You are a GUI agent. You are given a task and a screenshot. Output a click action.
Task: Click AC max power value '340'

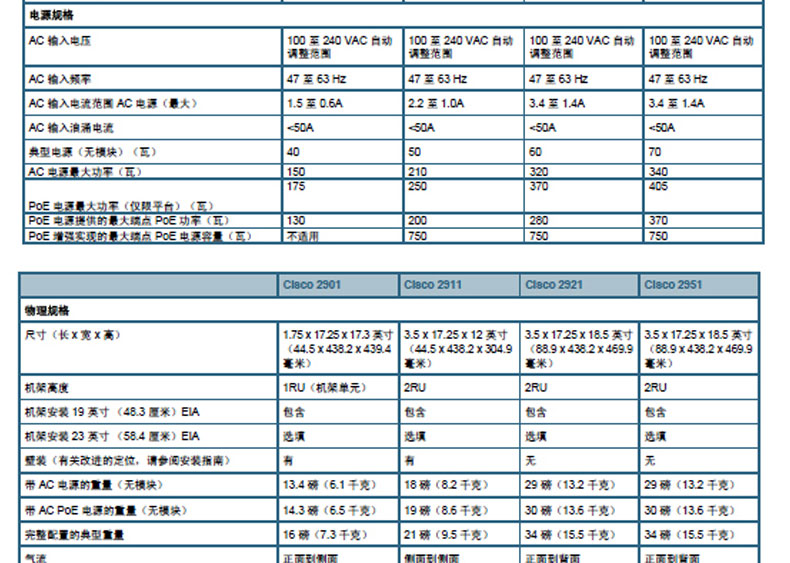(658, 172)
